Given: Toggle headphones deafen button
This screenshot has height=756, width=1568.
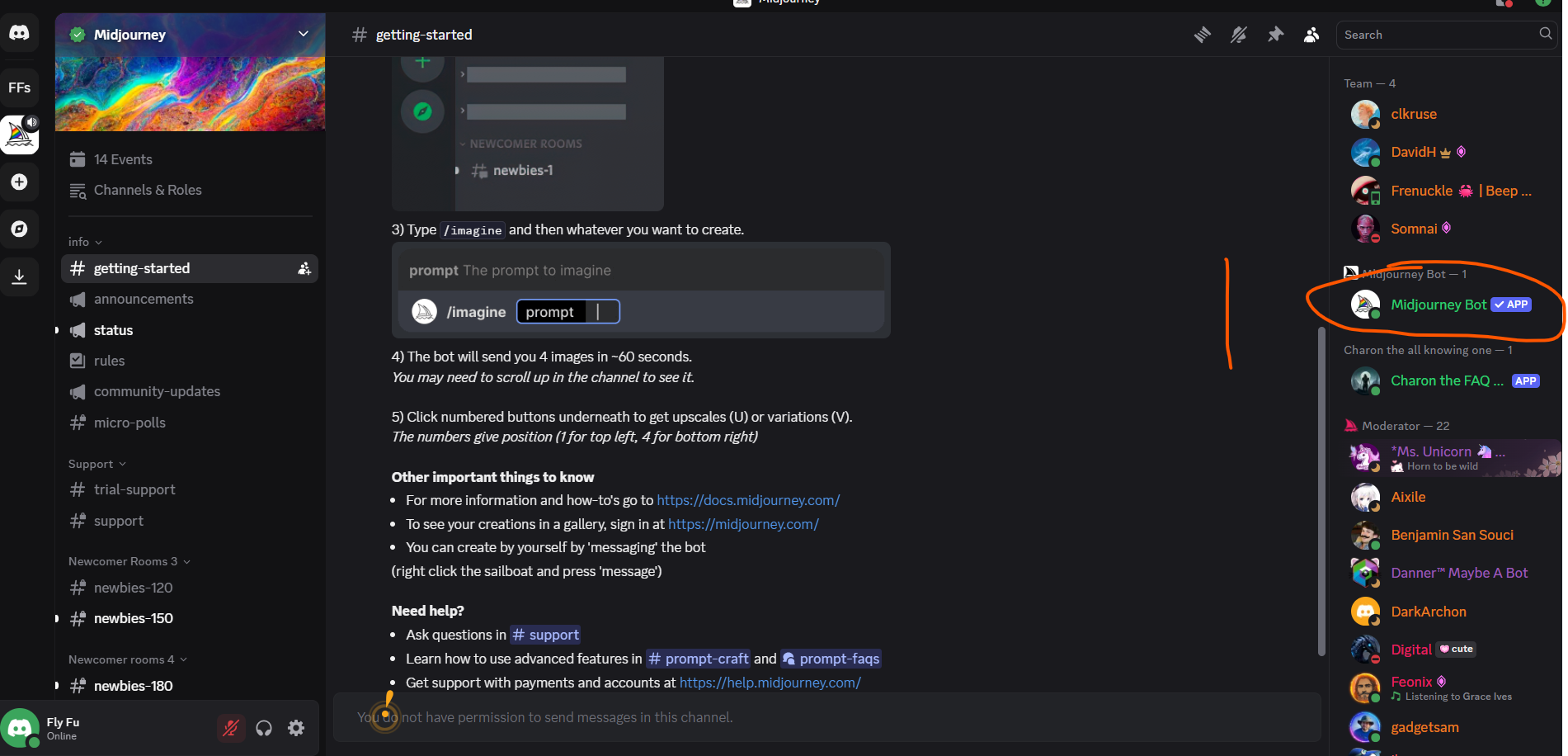Looking at the screenshot, I should click(264, 728).
